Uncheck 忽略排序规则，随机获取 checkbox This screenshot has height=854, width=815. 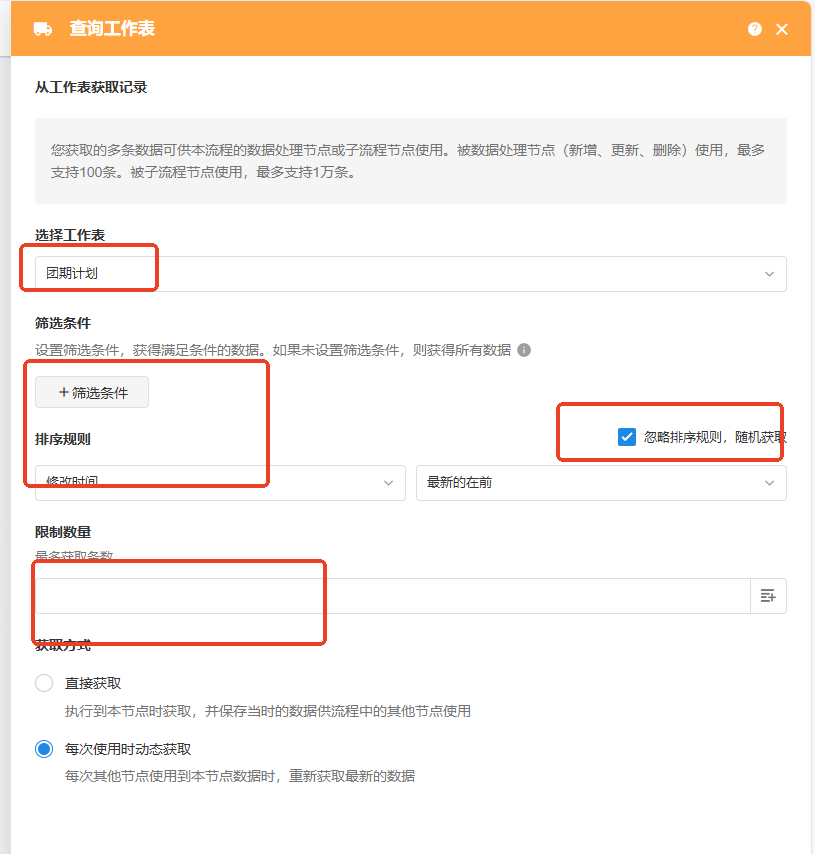tap(627, 436)
